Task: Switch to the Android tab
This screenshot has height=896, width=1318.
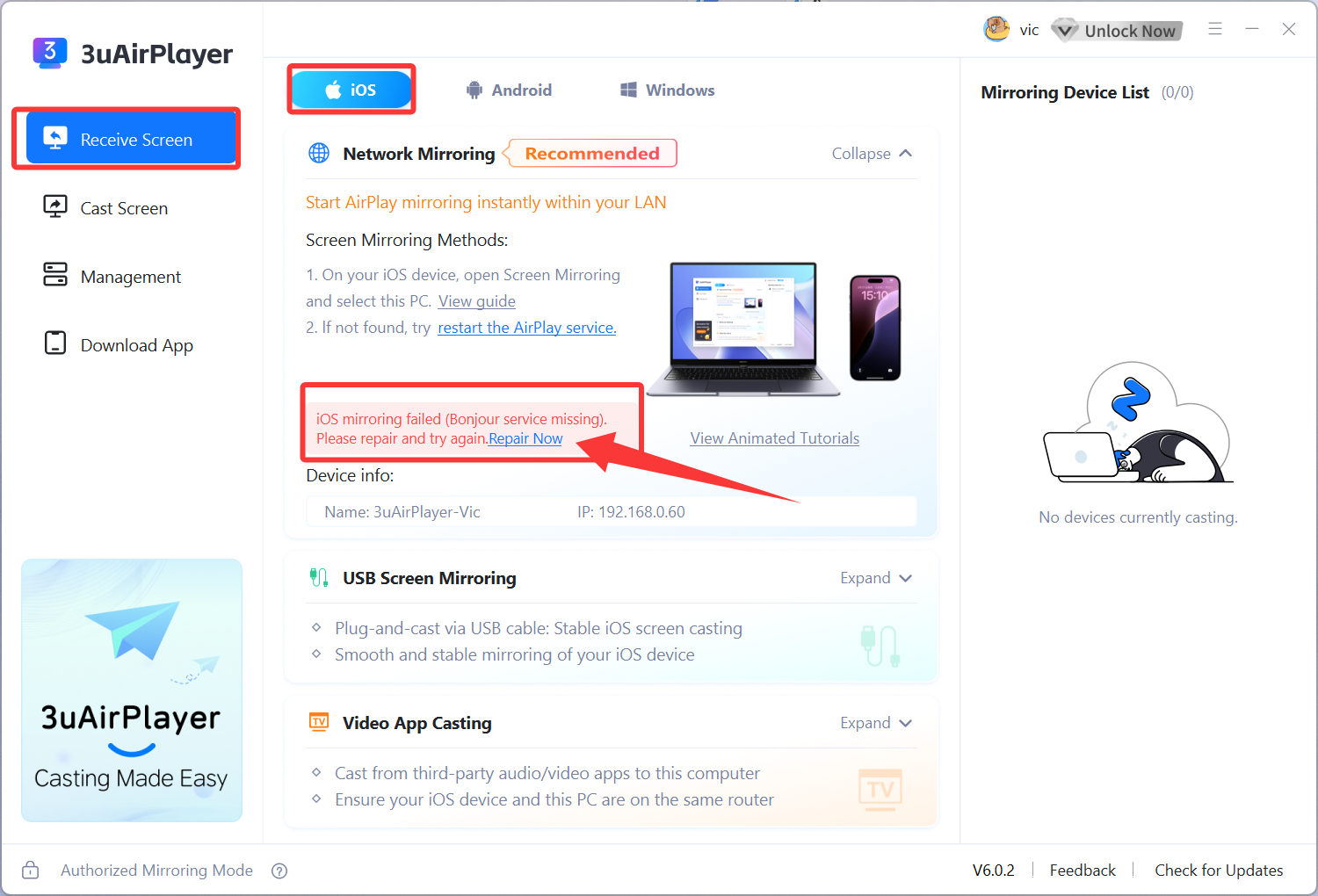Action: 509,89
